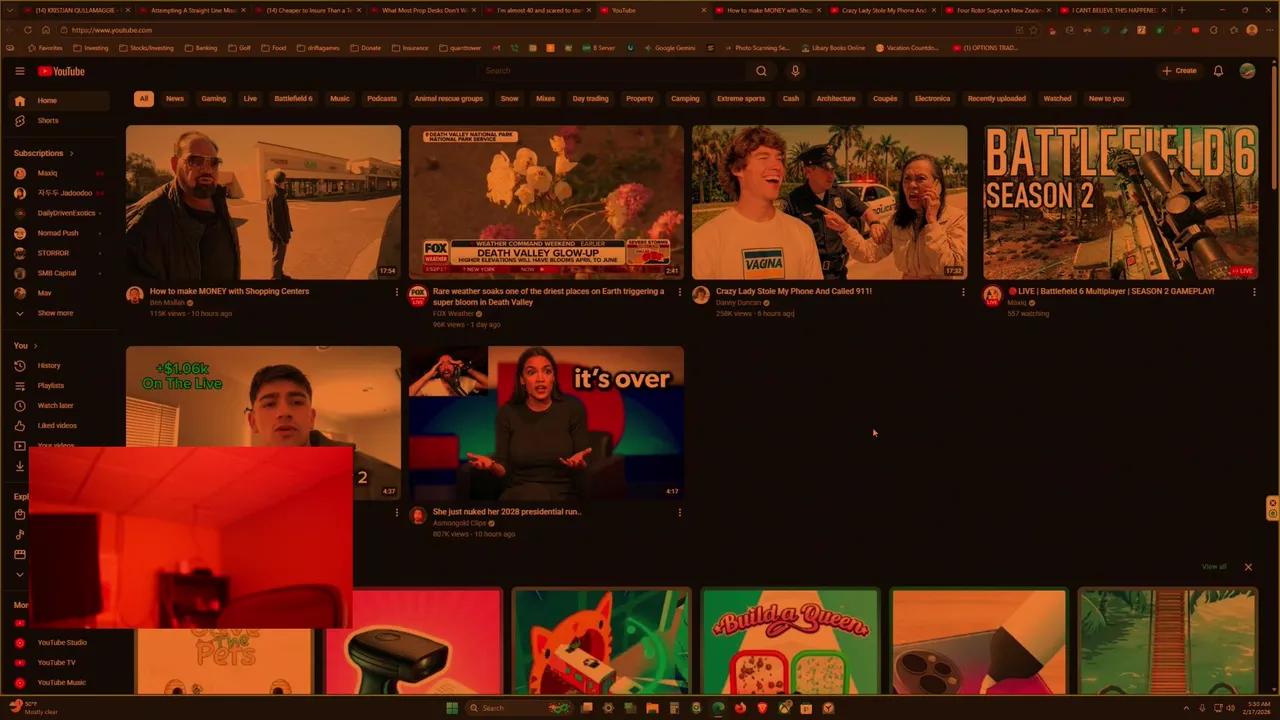Open the Nomad Push subscription channel
The image size is (1280, 720).
(x=60, y=233)
